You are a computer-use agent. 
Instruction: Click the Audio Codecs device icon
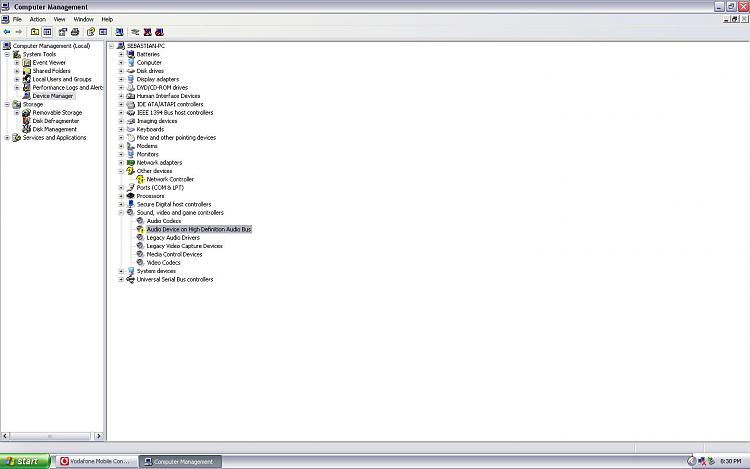click(x=140, y=221)
